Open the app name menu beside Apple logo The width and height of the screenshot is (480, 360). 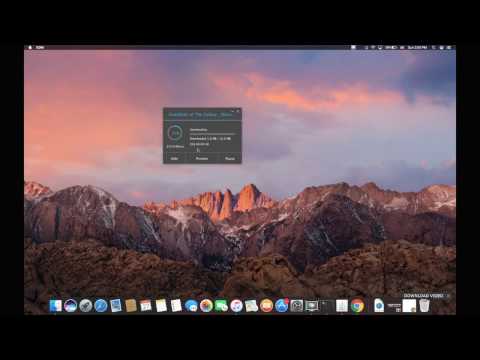pyautogui.click(x=40, y=47)
